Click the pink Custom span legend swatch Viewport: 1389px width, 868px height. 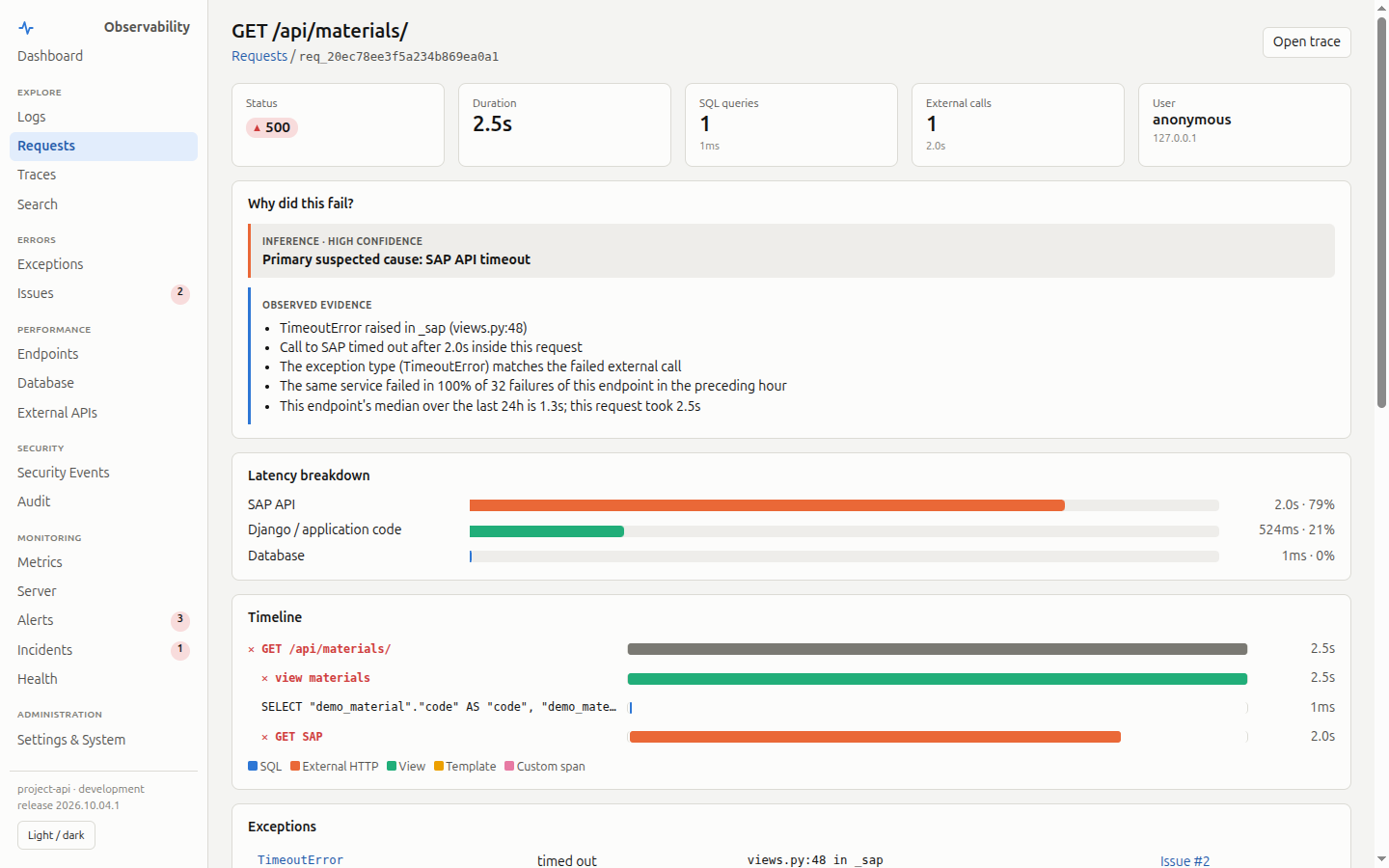(x=509, y=766)
